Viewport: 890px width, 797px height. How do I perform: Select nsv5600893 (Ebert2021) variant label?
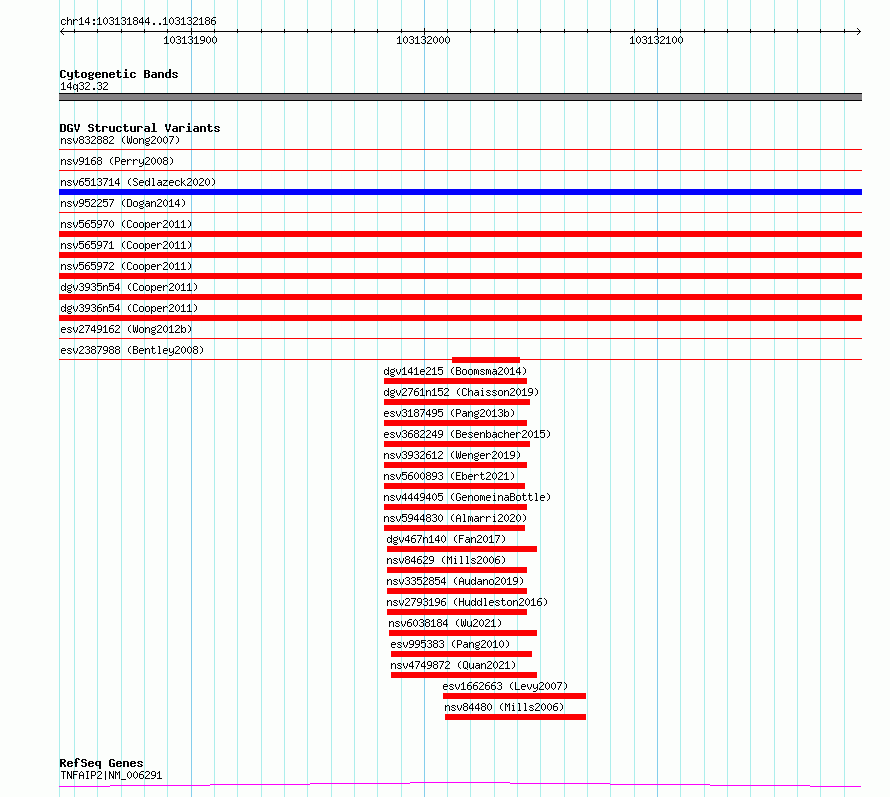coord(449,476)
